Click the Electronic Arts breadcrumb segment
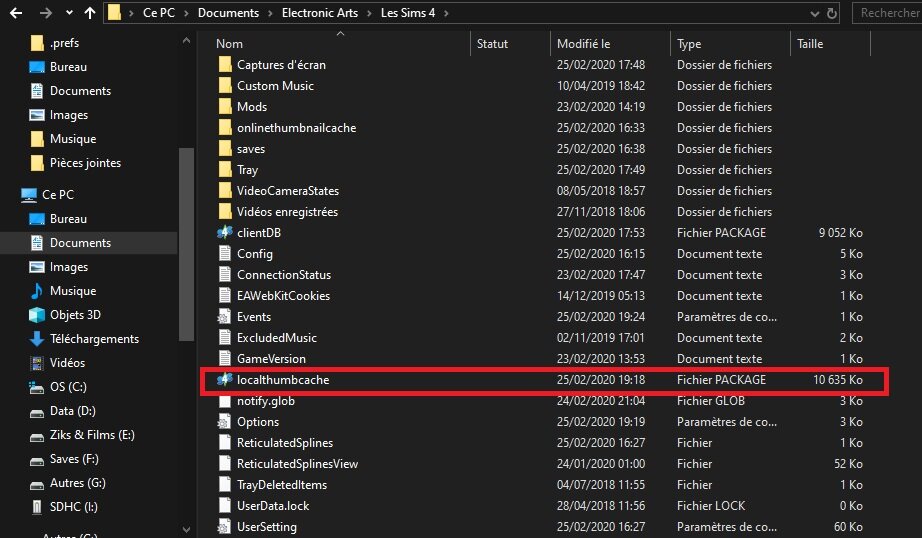922x538 pixels. tap(314, 14)
